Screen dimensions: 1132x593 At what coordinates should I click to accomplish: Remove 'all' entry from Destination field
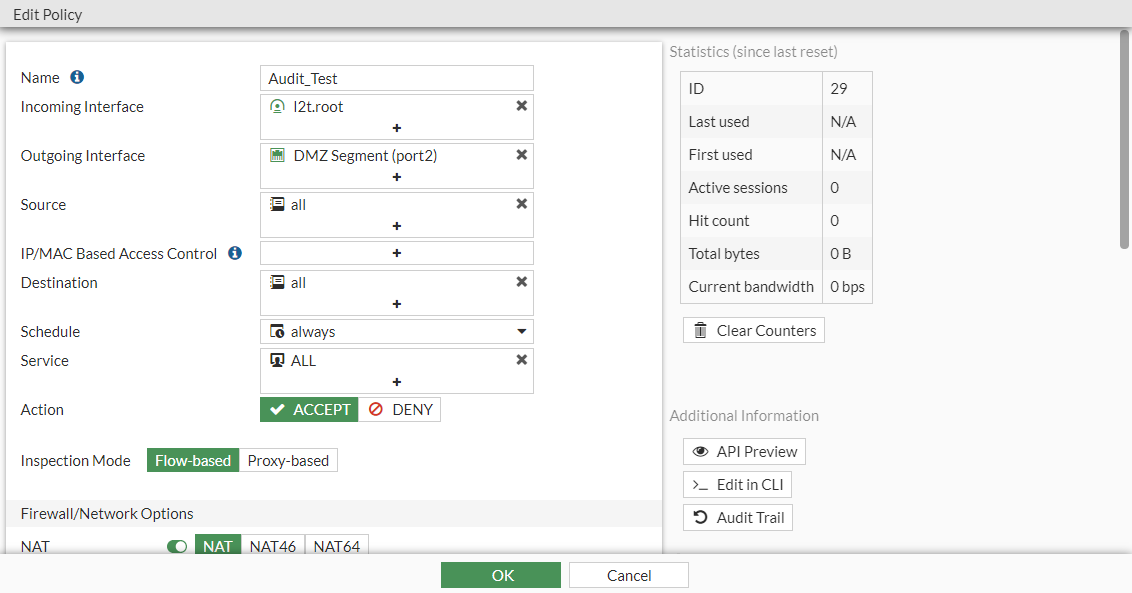tap(521, 282)
